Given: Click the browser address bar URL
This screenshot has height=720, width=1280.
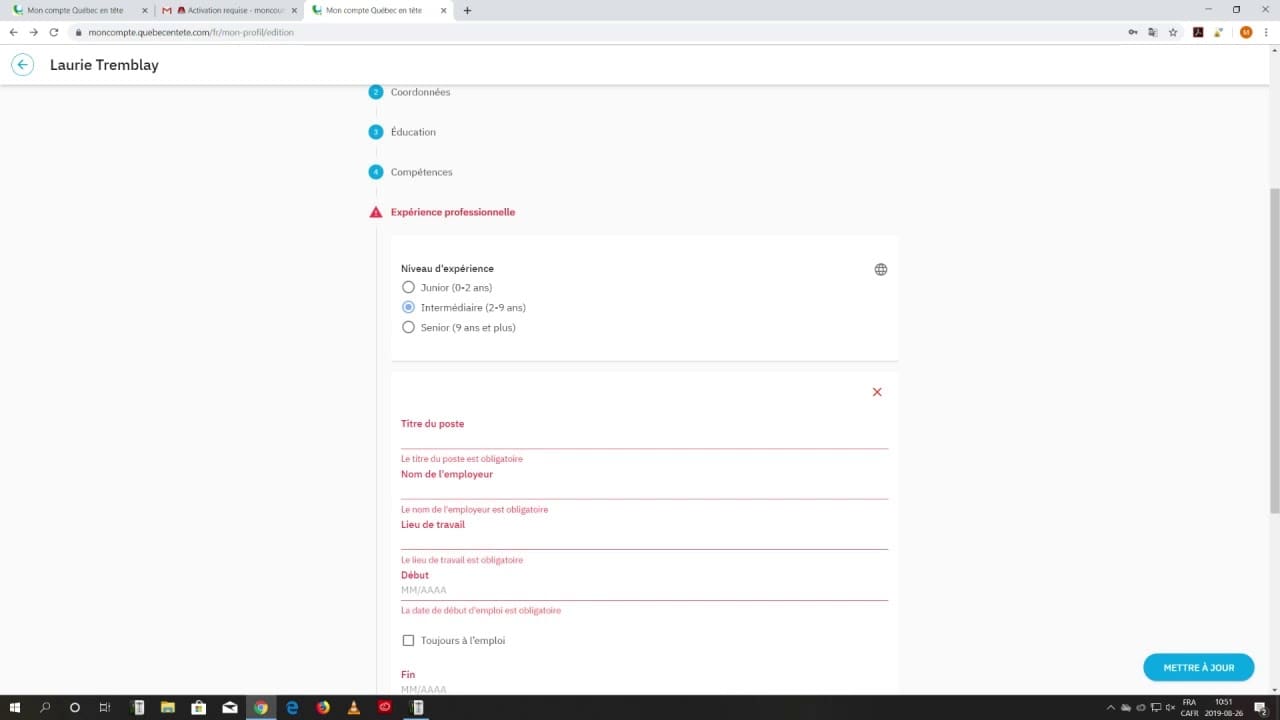Looking at the screenshot, I should coord(191,32).
